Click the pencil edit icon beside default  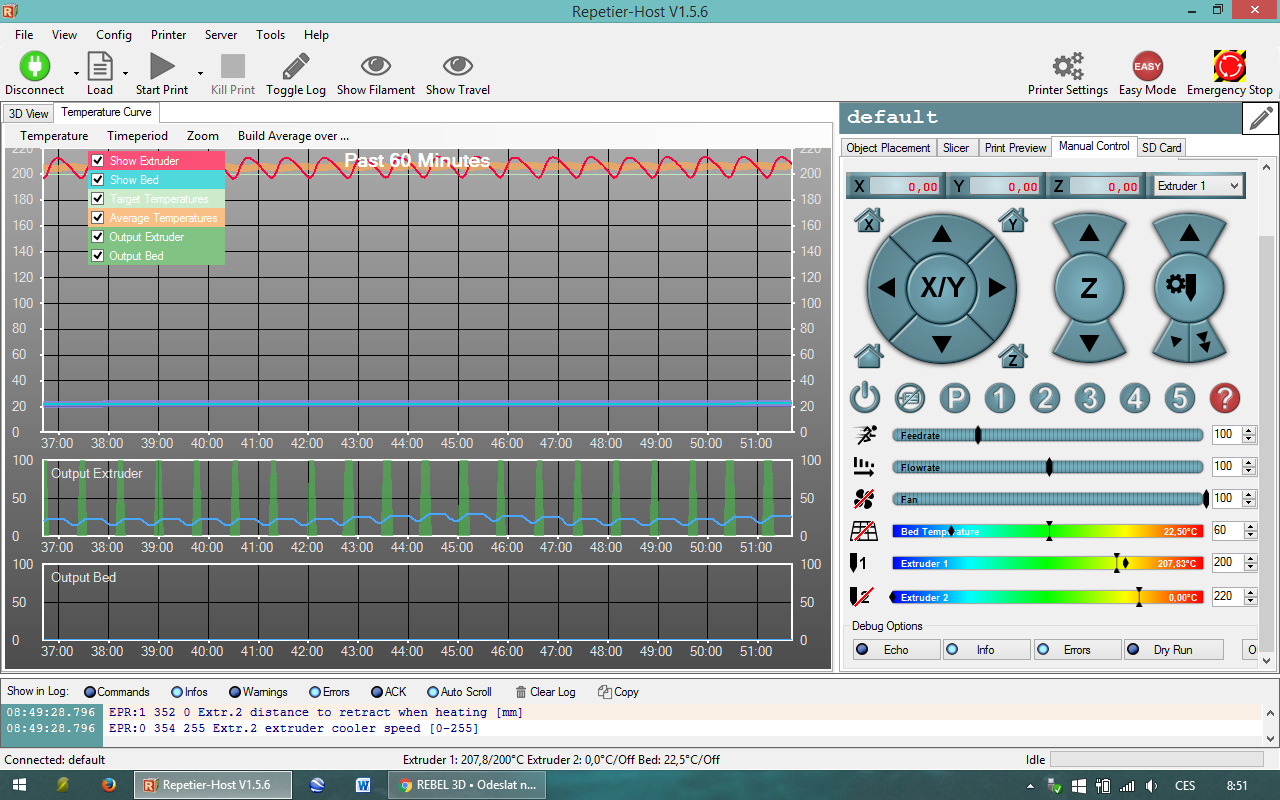[x=1260, y=118]
